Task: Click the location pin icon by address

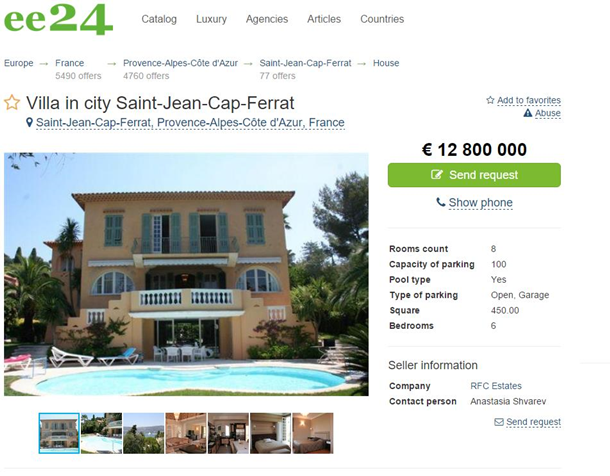Action: point(30,123)
